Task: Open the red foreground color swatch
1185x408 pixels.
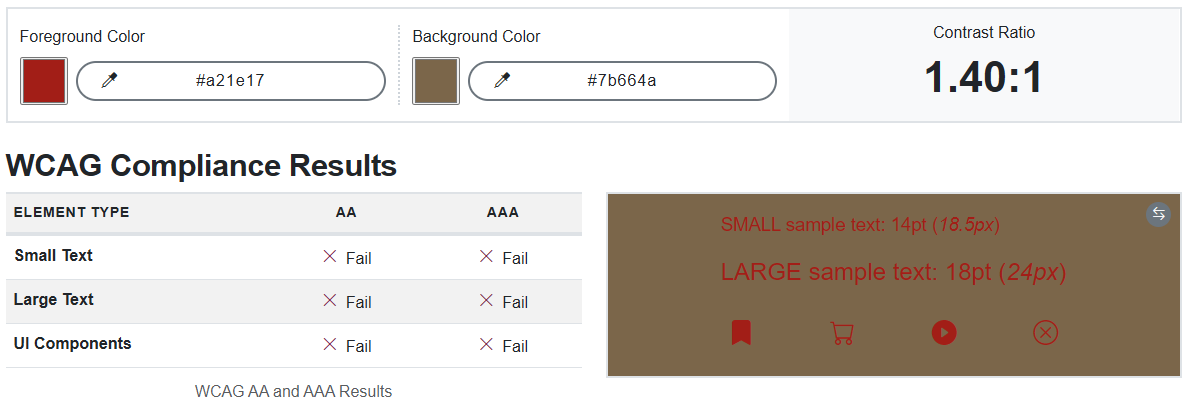Action: pyautogui.click(x=44, y=81)
